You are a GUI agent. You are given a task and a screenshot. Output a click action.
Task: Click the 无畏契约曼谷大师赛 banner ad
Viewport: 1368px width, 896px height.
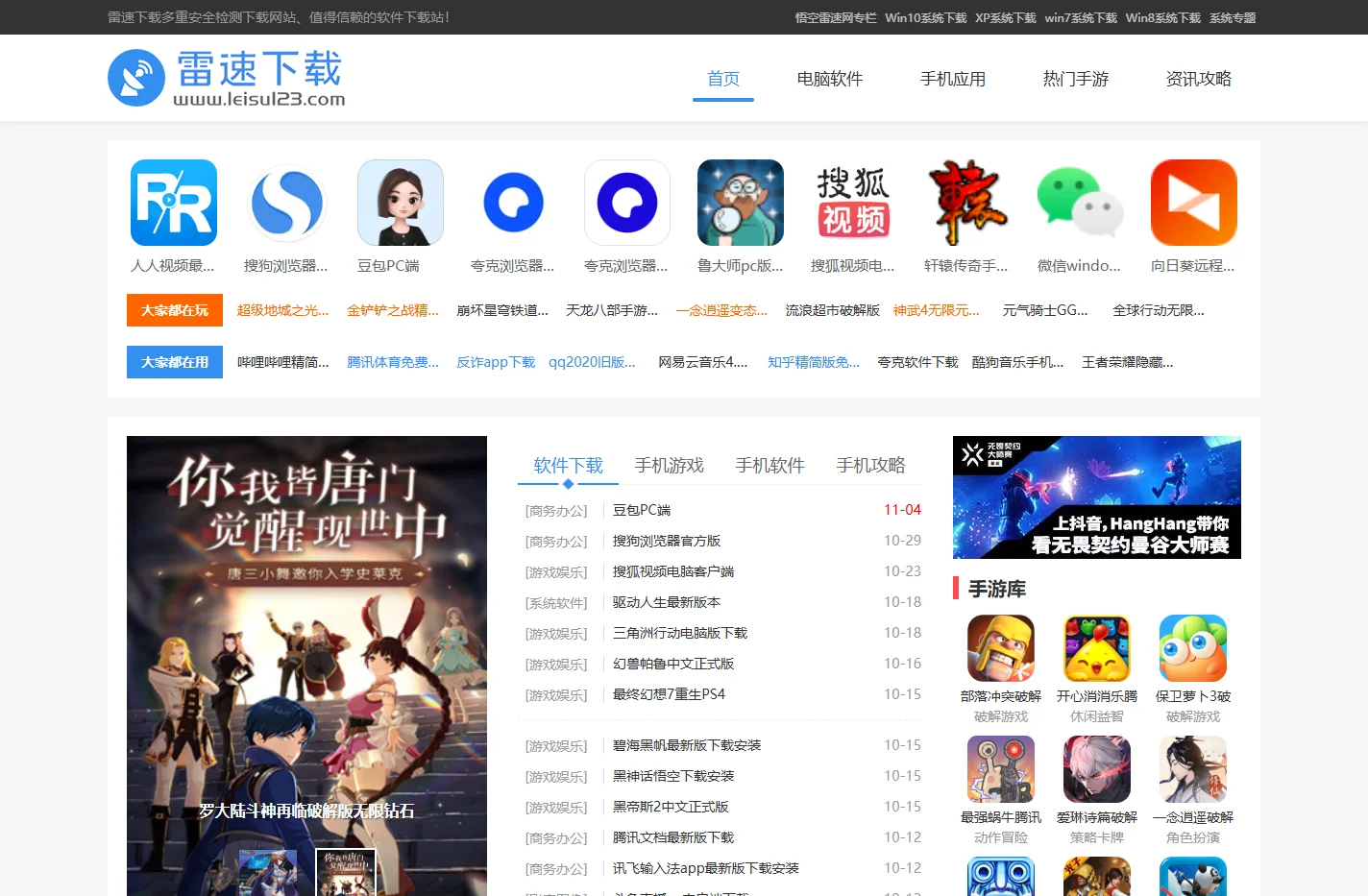point(1097,497)
